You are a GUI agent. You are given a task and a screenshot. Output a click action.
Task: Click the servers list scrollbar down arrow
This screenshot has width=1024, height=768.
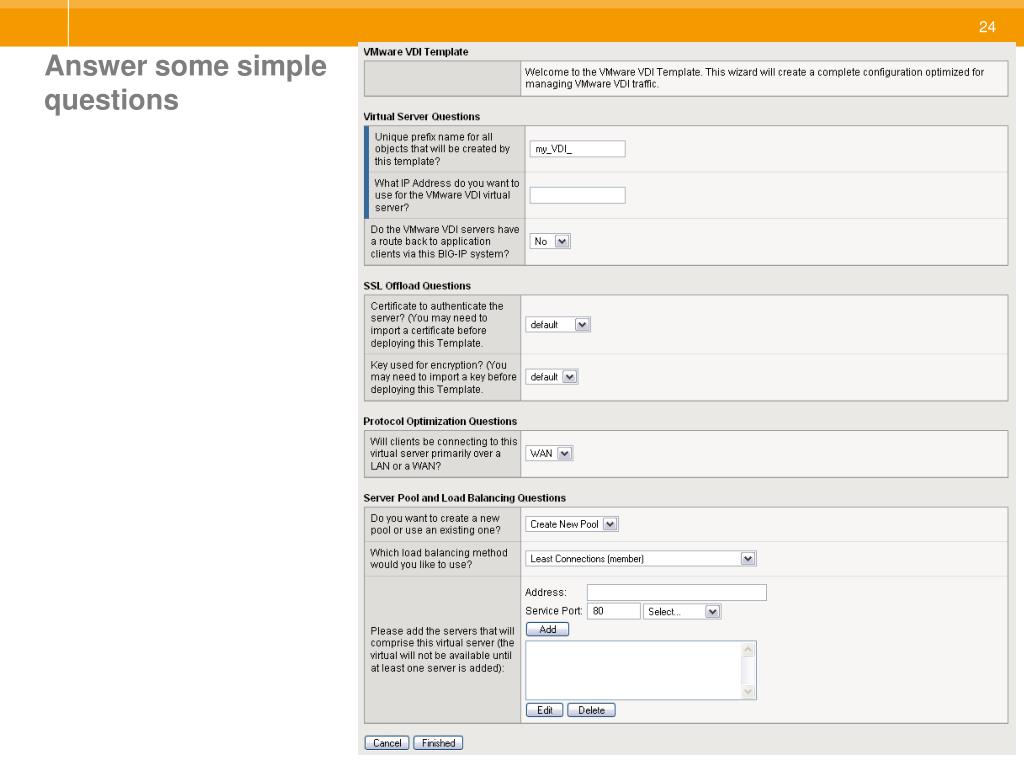pyautogui.click(x=748, y=692)
